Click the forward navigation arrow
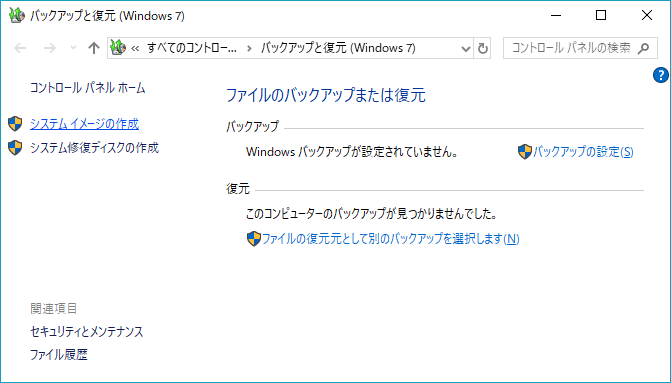 [x=50, y=48]
